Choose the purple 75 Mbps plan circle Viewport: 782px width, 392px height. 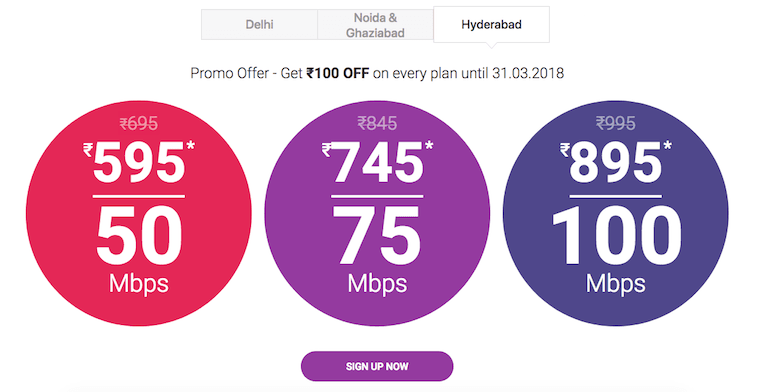(x=377, y=213)
